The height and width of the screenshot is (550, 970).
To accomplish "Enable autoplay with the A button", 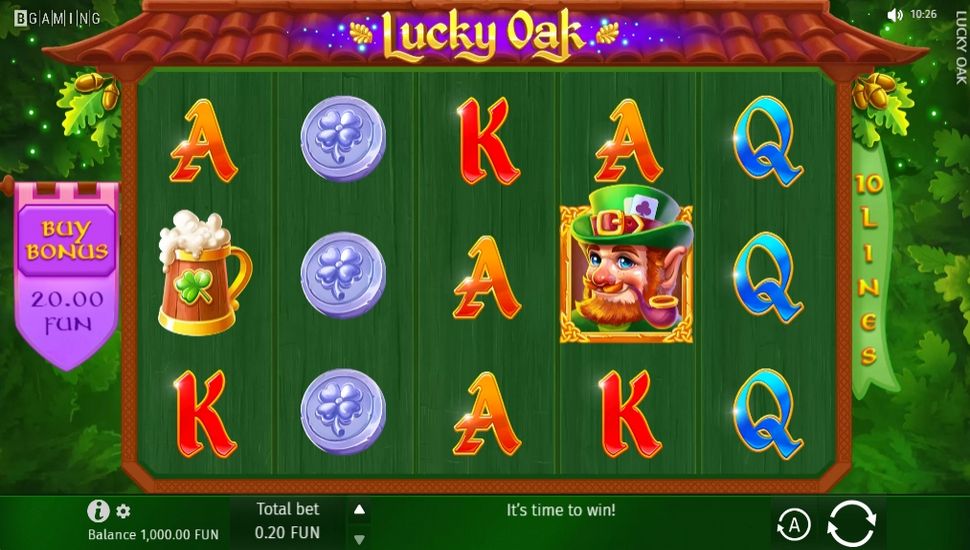I will point(793,525).
